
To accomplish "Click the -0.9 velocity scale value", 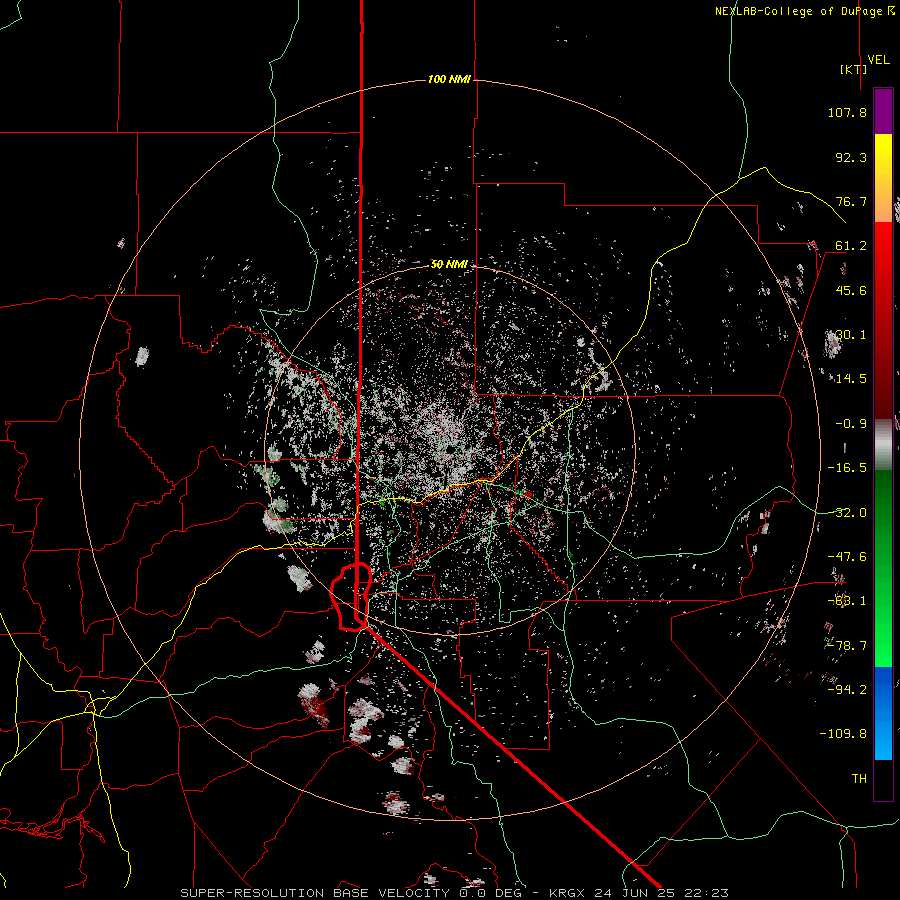I will click(x=851, y=424).
